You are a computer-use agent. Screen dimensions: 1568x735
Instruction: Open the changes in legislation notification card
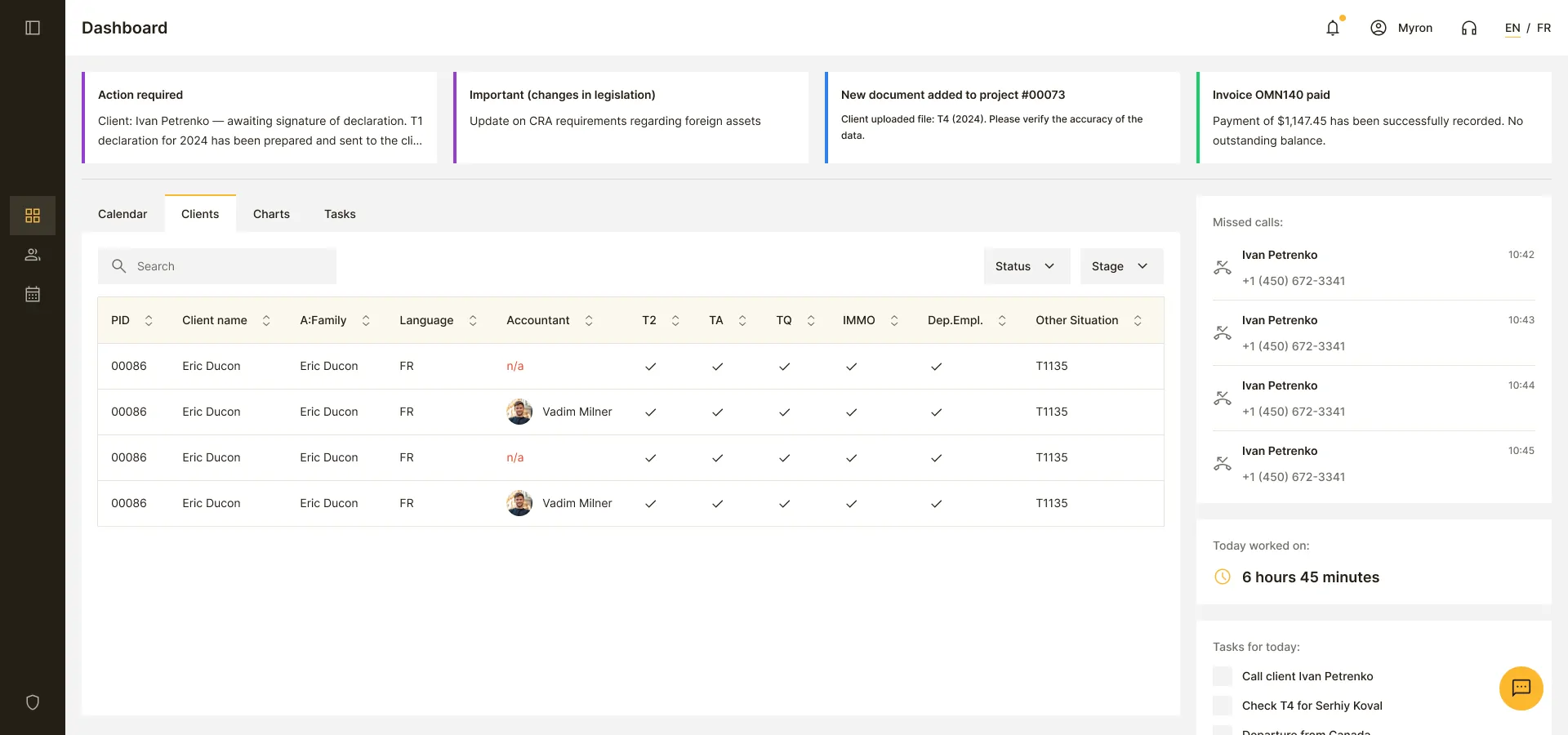coord(630,118)
